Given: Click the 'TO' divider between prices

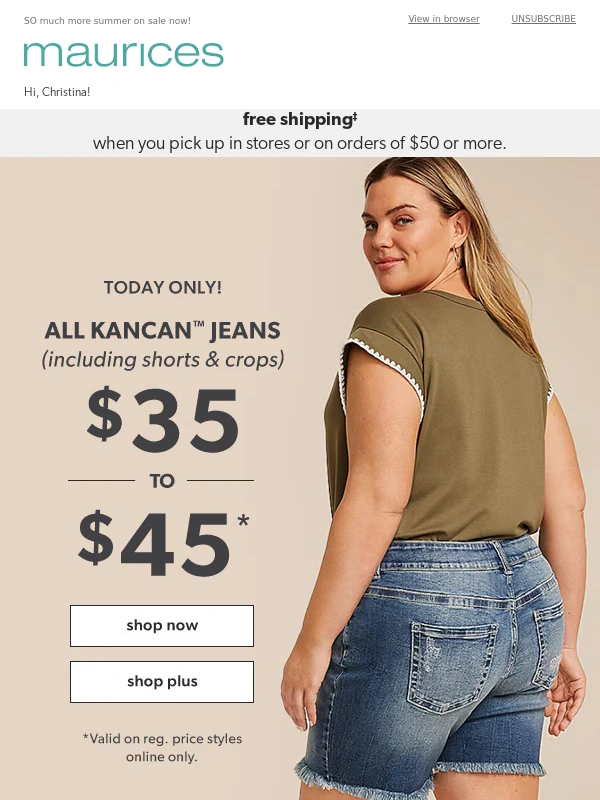Looking at the screenshot, I should [162, 481].
